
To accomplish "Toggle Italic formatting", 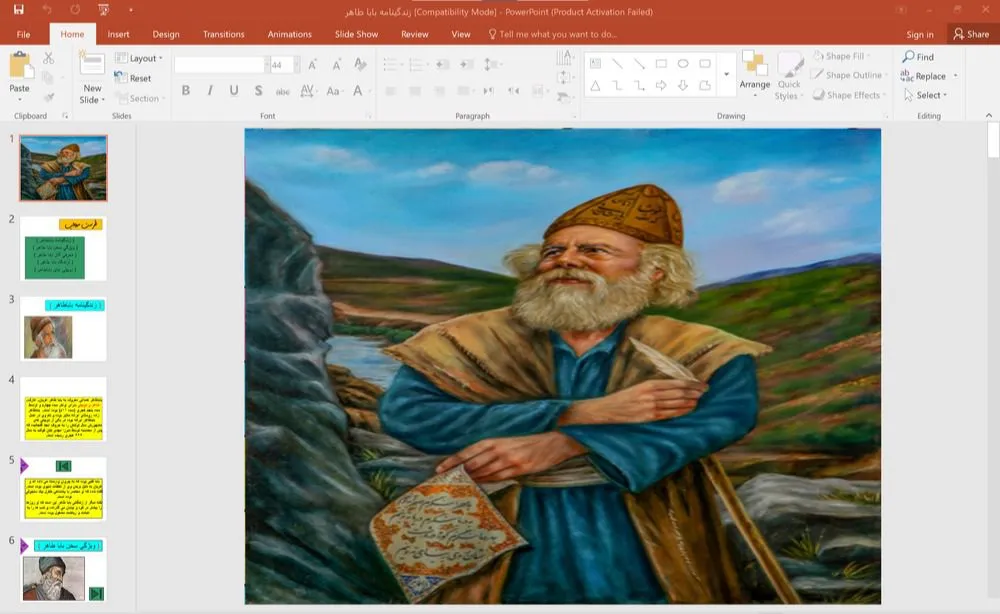I will point(210,91).
